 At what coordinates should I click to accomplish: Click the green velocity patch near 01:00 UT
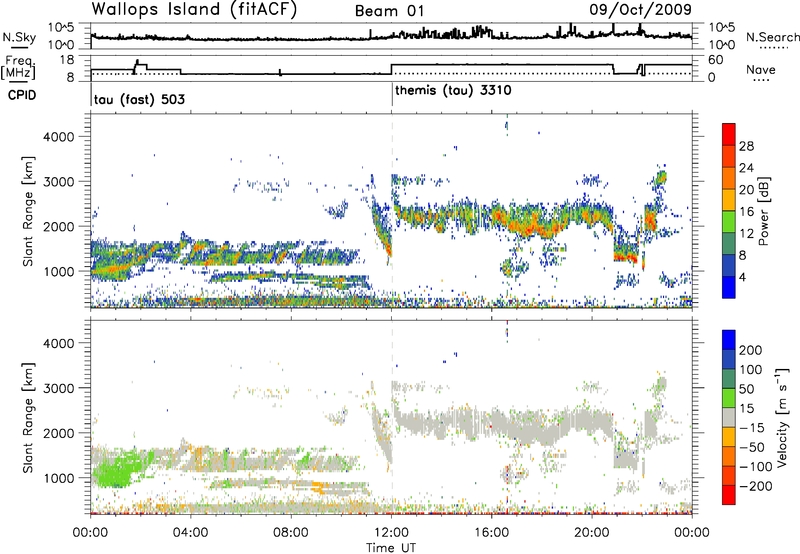click(x=115, y=472)
